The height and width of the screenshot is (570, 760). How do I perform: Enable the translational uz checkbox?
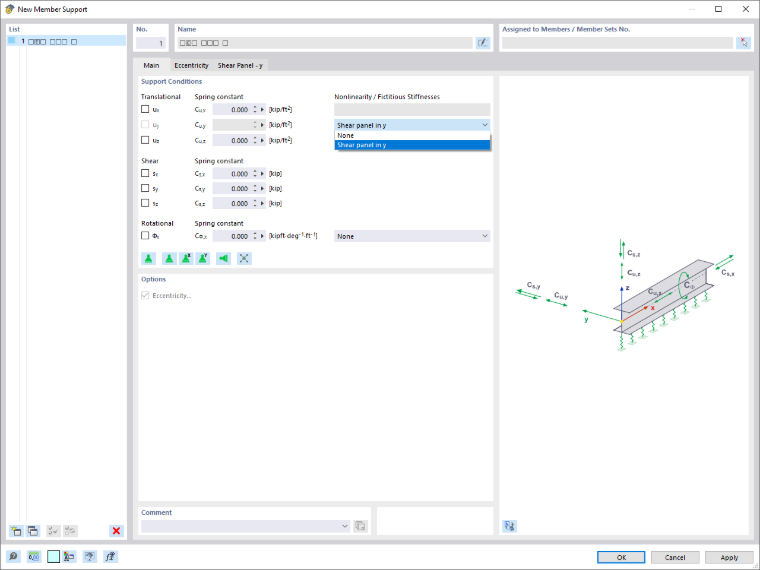pos(145,140)
